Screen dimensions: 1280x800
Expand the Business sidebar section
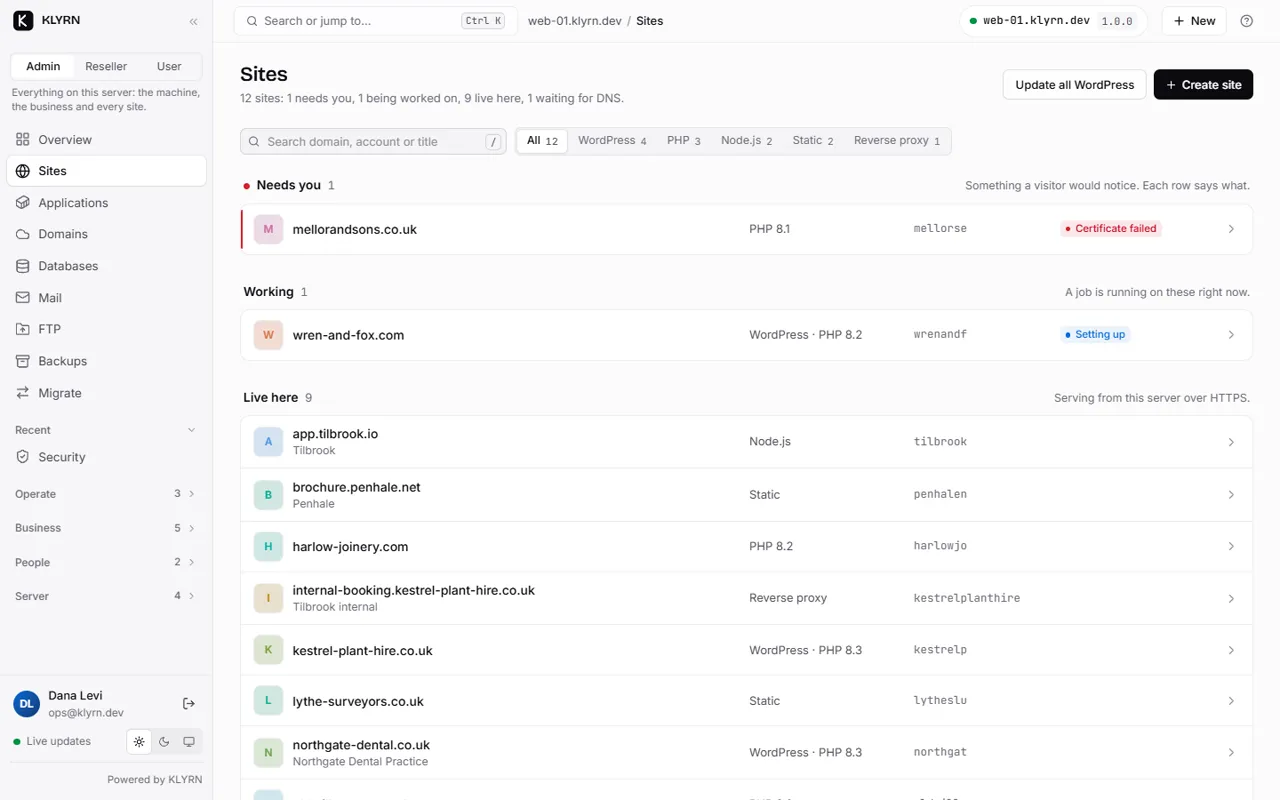click(x=105, y=528)
